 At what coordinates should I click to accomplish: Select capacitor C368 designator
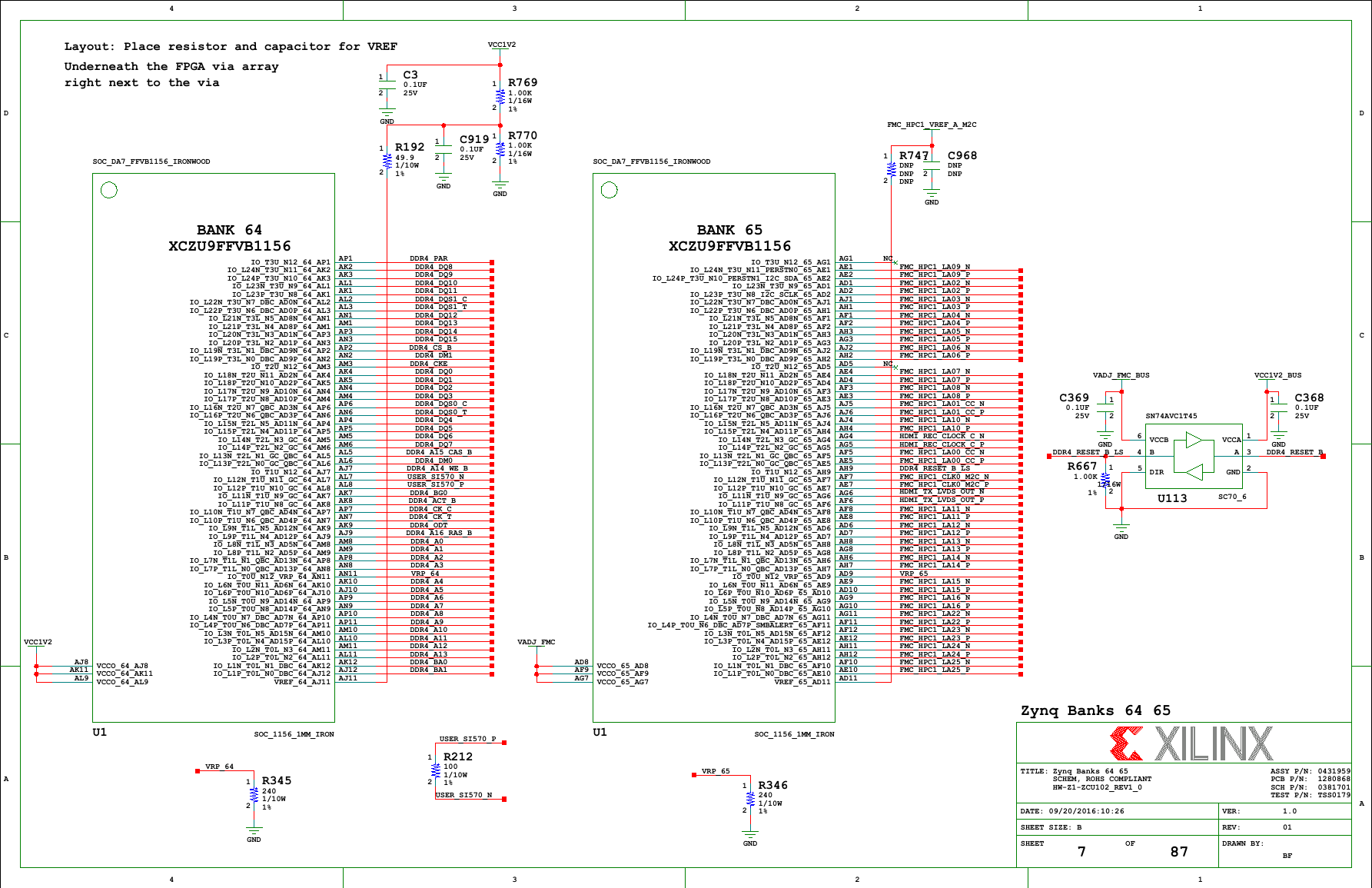coord(1309,398)
